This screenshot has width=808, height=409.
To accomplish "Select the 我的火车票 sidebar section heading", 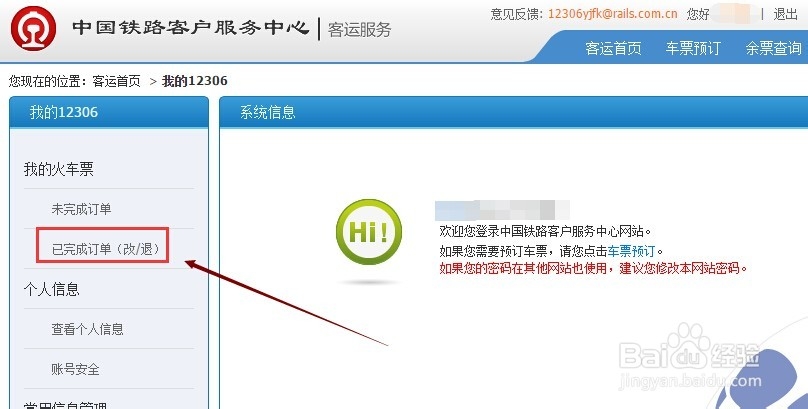I will tap(59, 169).
